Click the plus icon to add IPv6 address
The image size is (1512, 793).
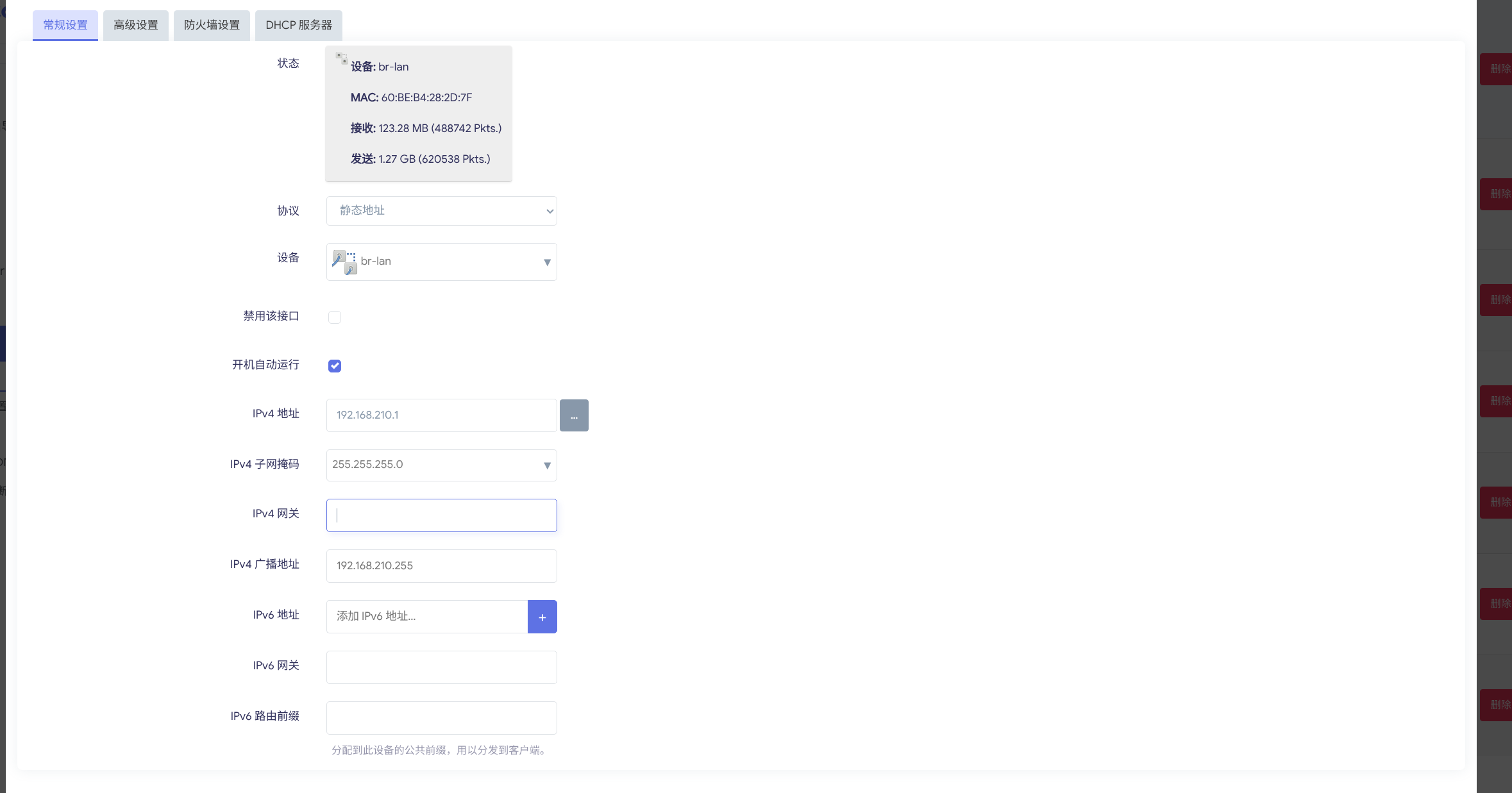pos(542,617)
